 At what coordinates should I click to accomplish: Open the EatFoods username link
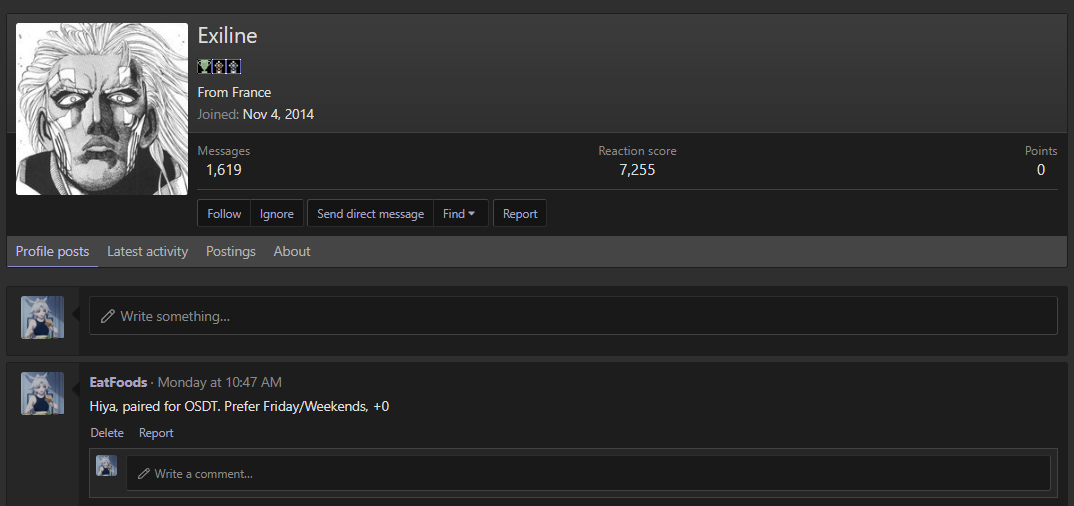click(118, 382)
